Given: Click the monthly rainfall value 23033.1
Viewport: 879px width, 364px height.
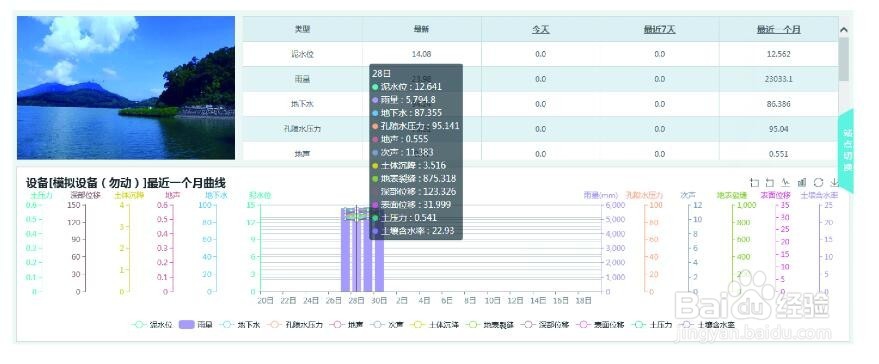Looking at the screenshot, I should click(x=779, y=79).
